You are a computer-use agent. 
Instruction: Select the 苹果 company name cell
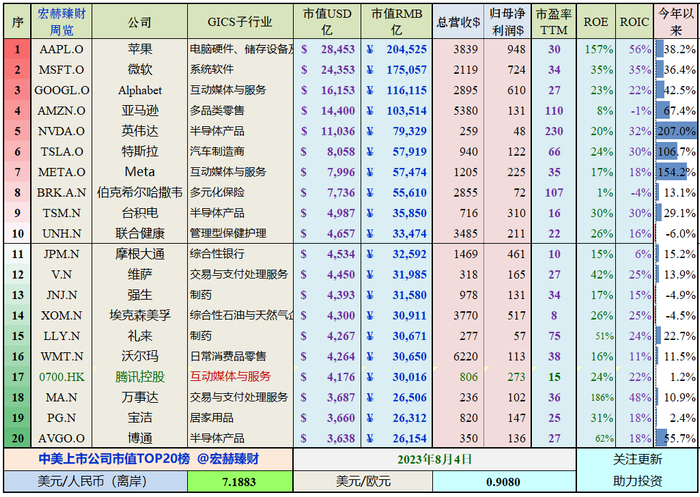[140, 49]
